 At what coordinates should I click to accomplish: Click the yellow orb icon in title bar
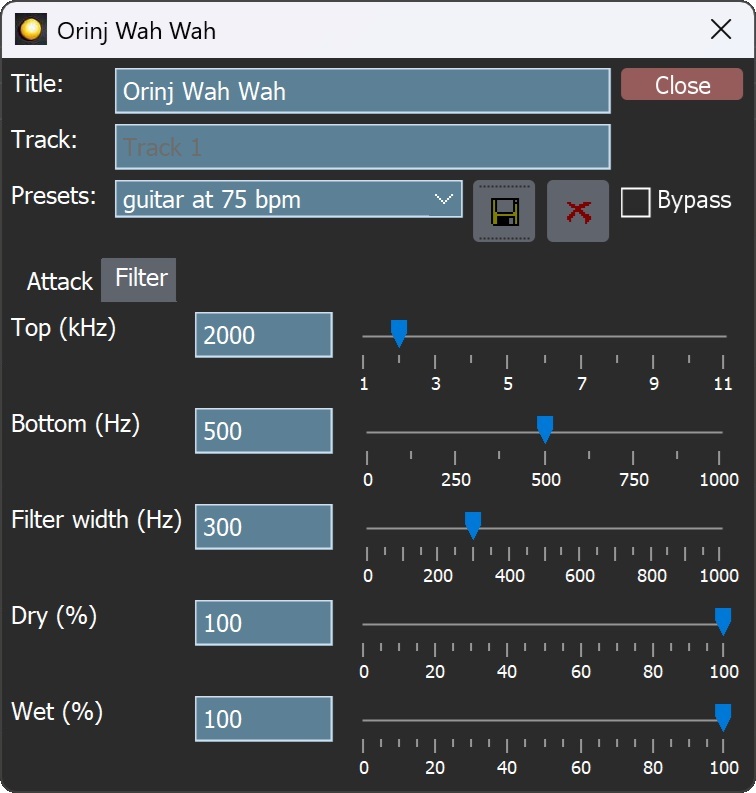point(32,30)
